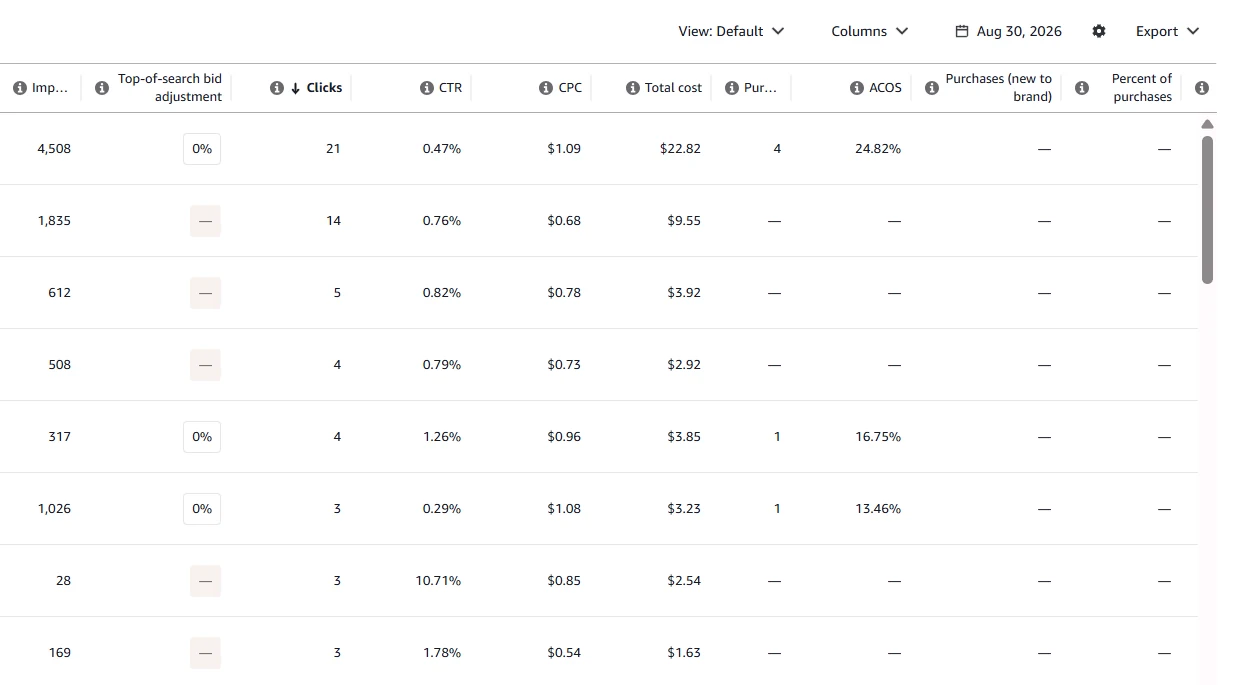
Task: Open the View: Default dropdown
Action: click(x=731, y=31)
